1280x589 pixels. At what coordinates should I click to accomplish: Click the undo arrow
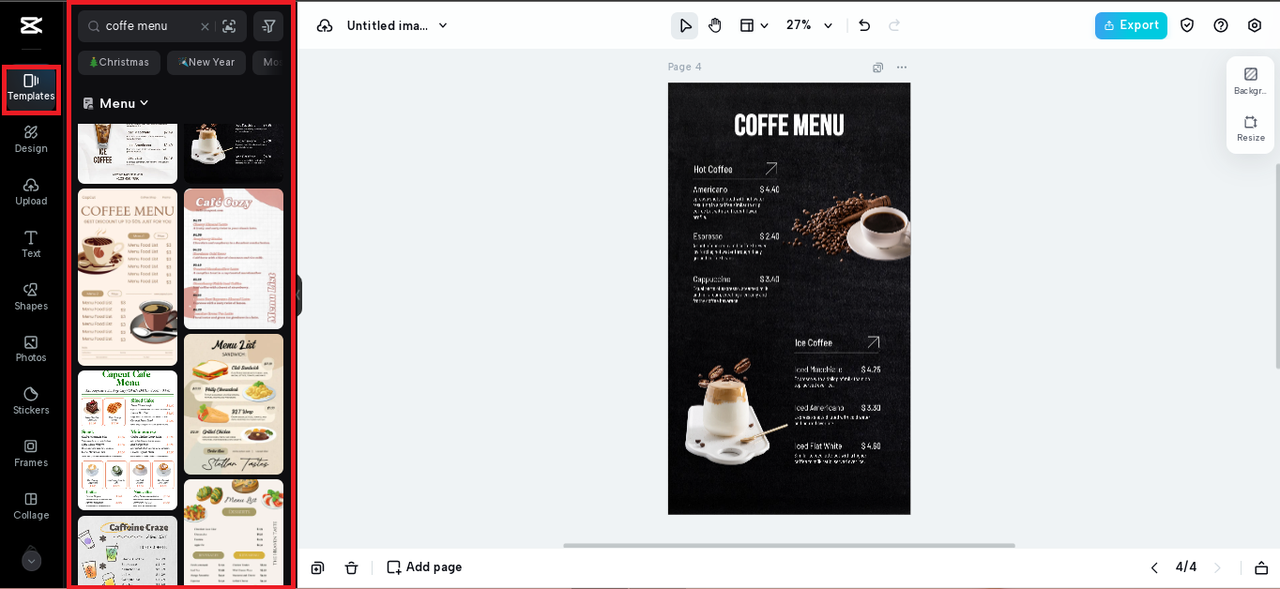tap(864, 26)
